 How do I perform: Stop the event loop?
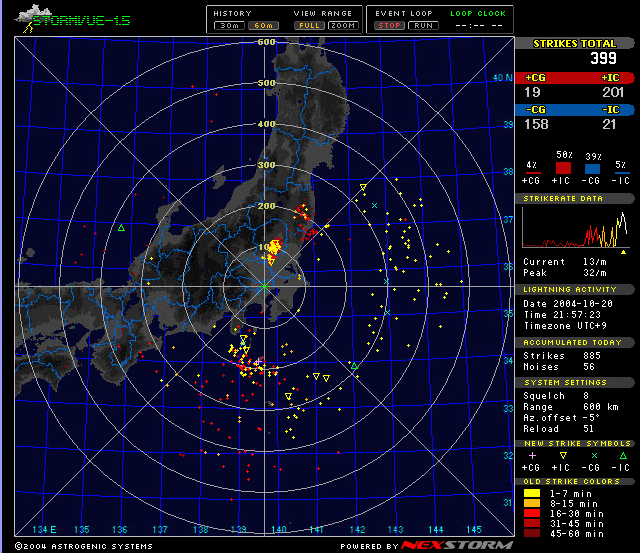tap(389, 26)
